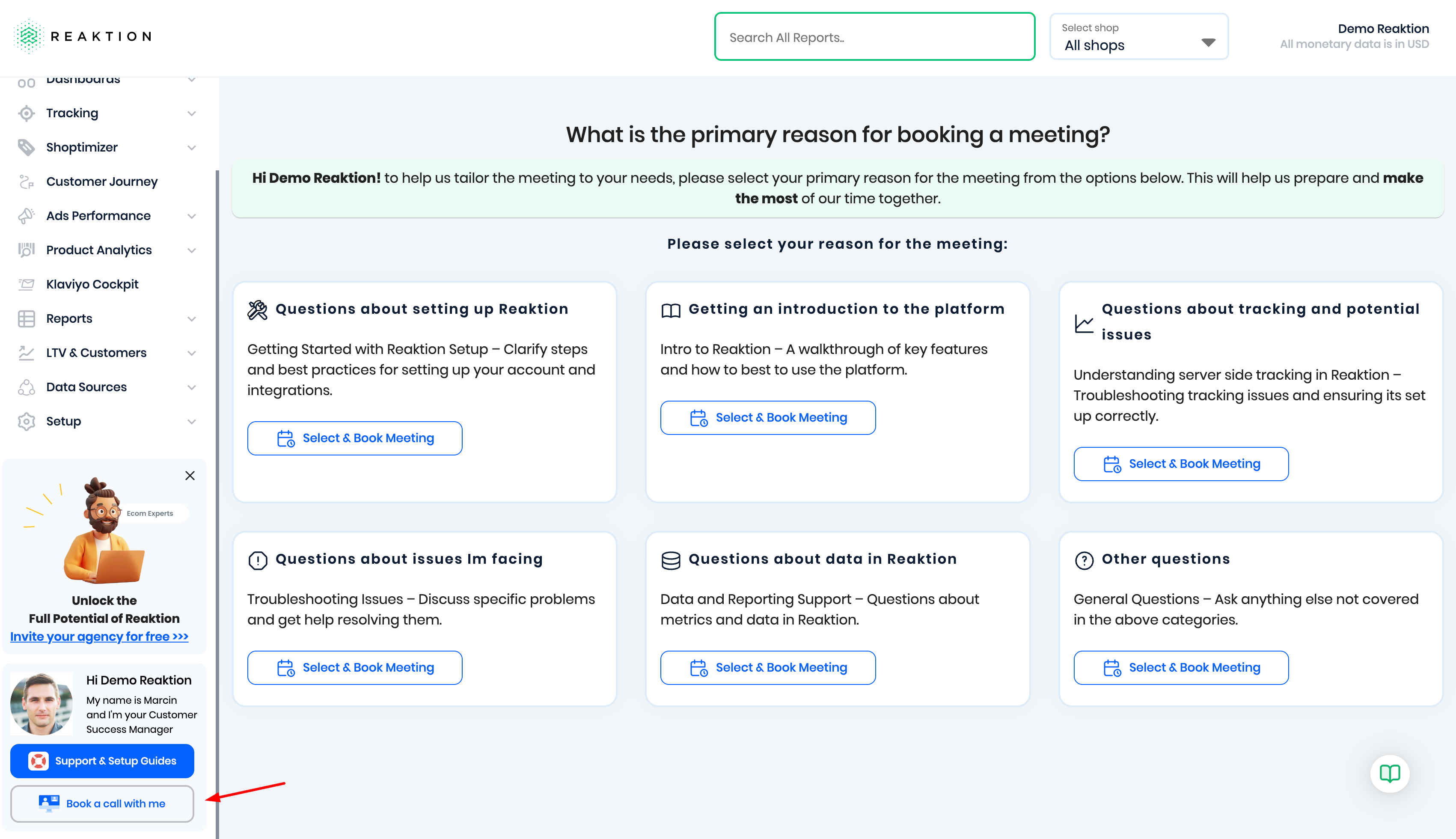Book meeting for Other questions
The width and height of the screenshot is (1456, 839).
1181,667
